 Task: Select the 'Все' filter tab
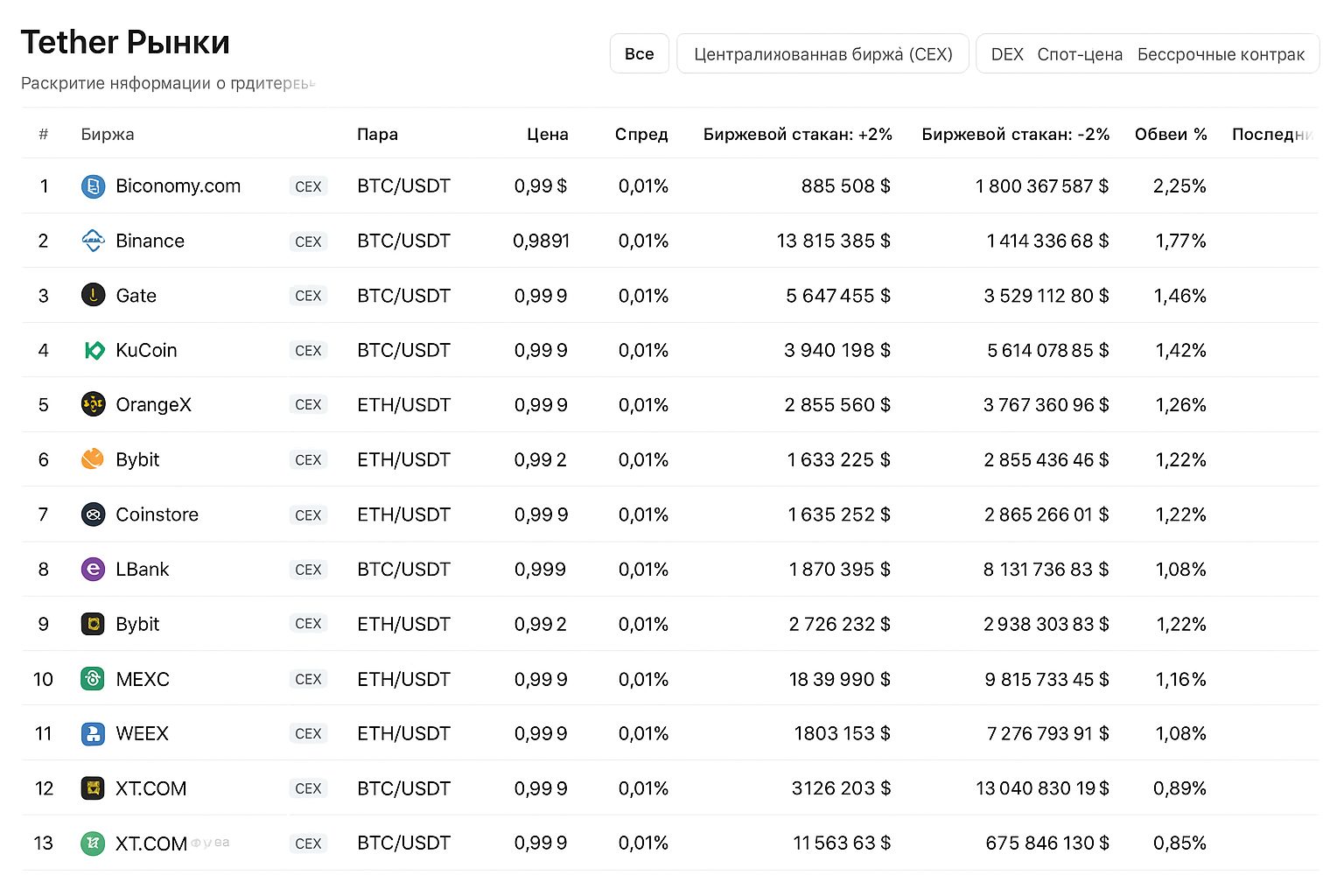[639, 54]
